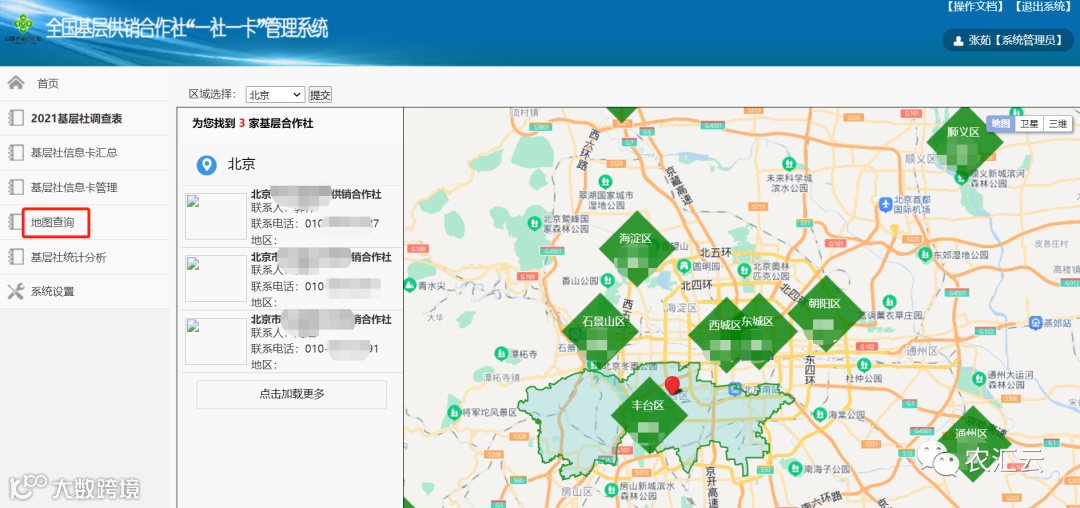Screen dimensions: 1080x508
Task: Click the second cooperative's thumbnail image
Action: pyautogui.click(x=216, y=279)
